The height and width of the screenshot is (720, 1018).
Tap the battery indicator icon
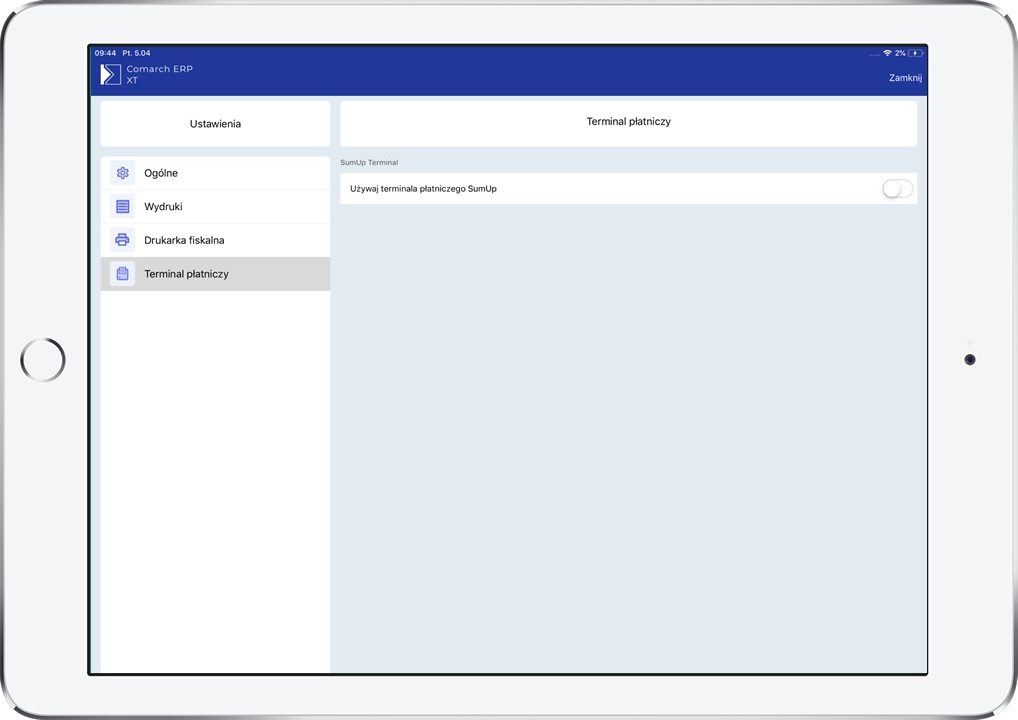(915, 53)
